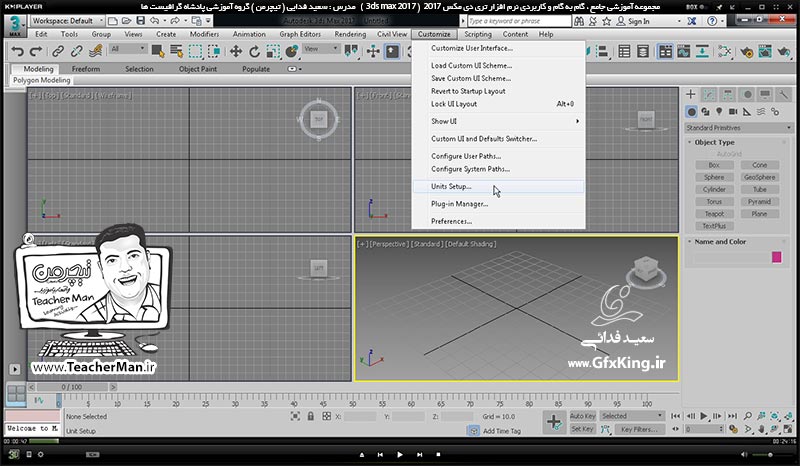The width and height of the screenshot is (800, 466).
Task: Click the Rectangular Selection Region icon
Action: (195, 52)
